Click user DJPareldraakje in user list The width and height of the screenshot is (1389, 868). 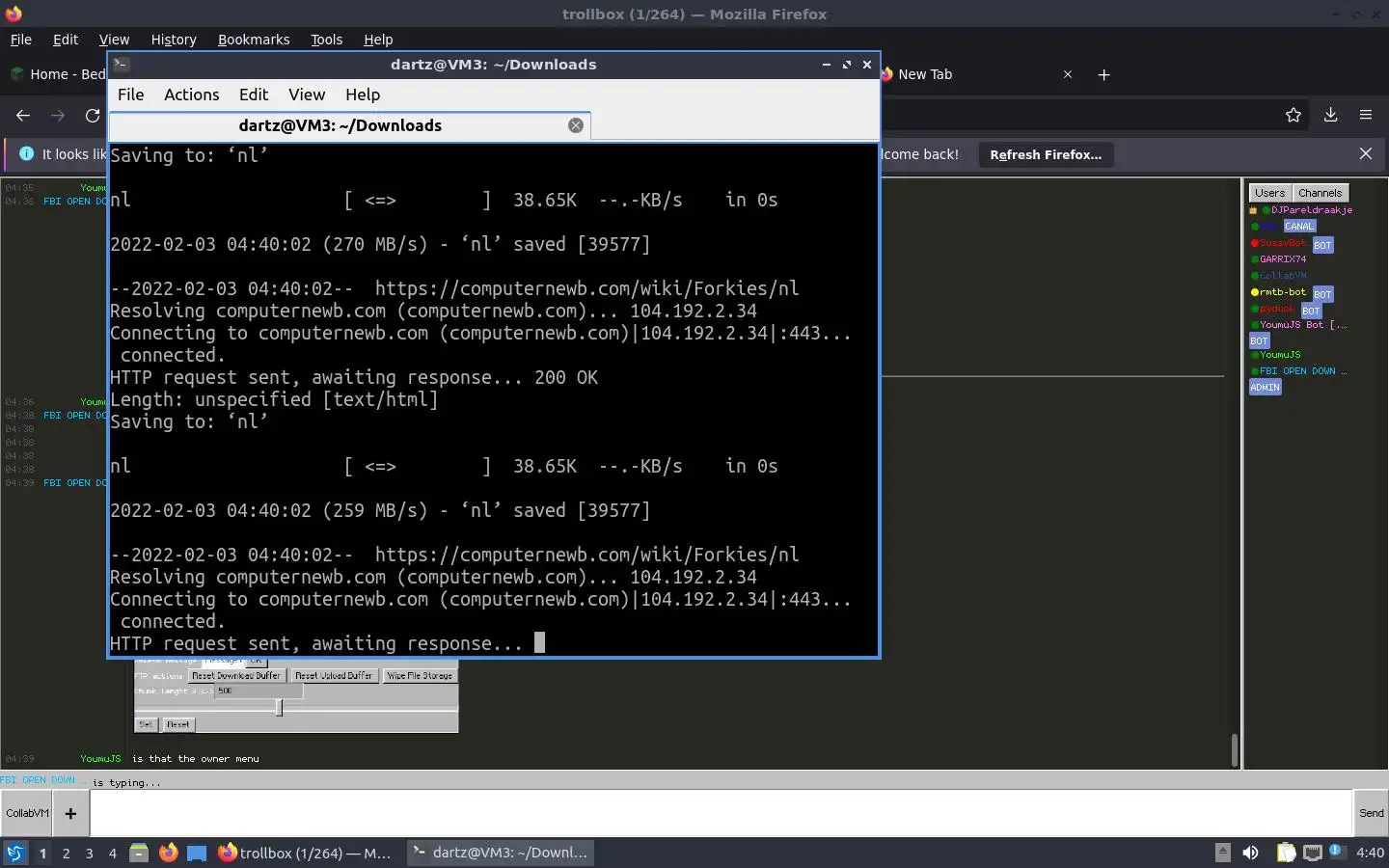point(1311,210)
